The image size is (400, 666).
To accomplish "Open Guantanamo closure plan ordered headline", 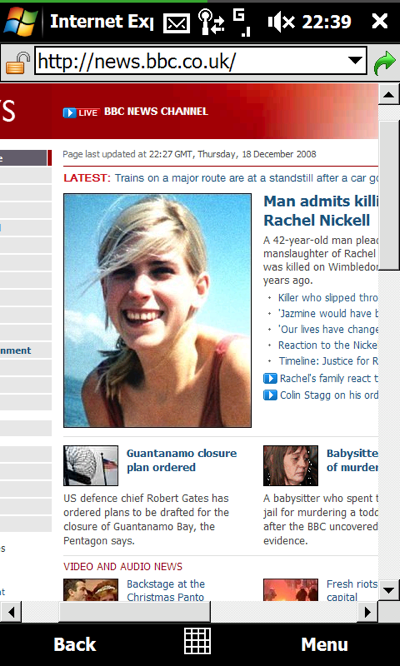I will (x=181, y=460).
